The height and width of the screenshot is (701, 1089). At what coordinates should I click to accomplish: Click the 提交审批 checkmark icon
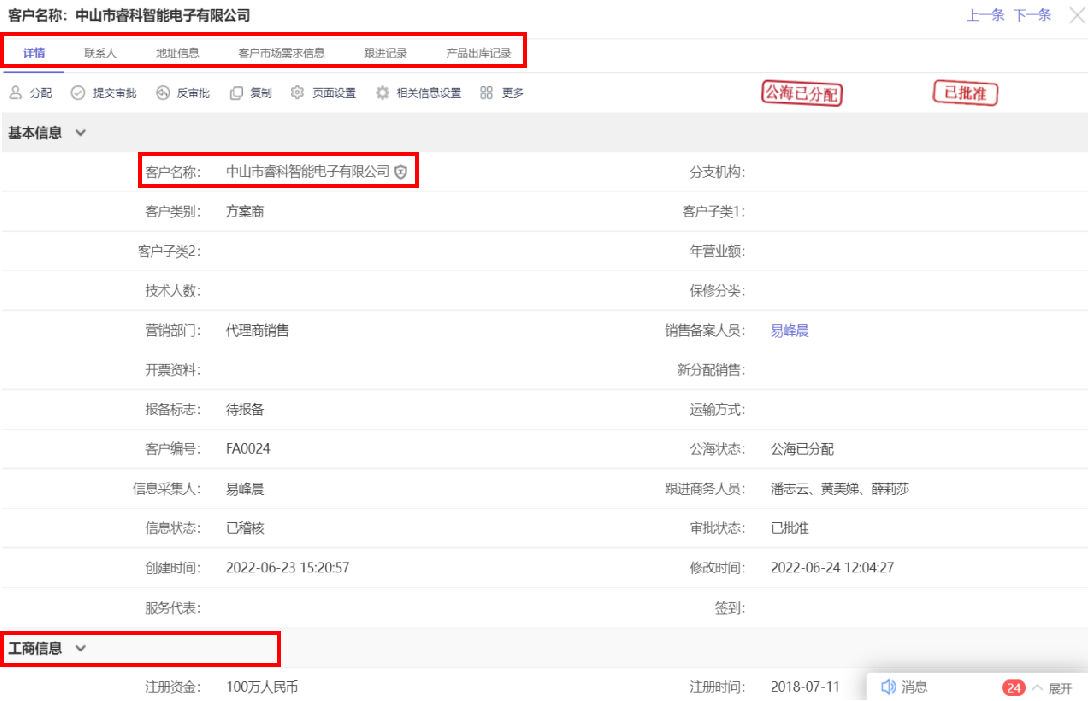(x=78, y=93)
